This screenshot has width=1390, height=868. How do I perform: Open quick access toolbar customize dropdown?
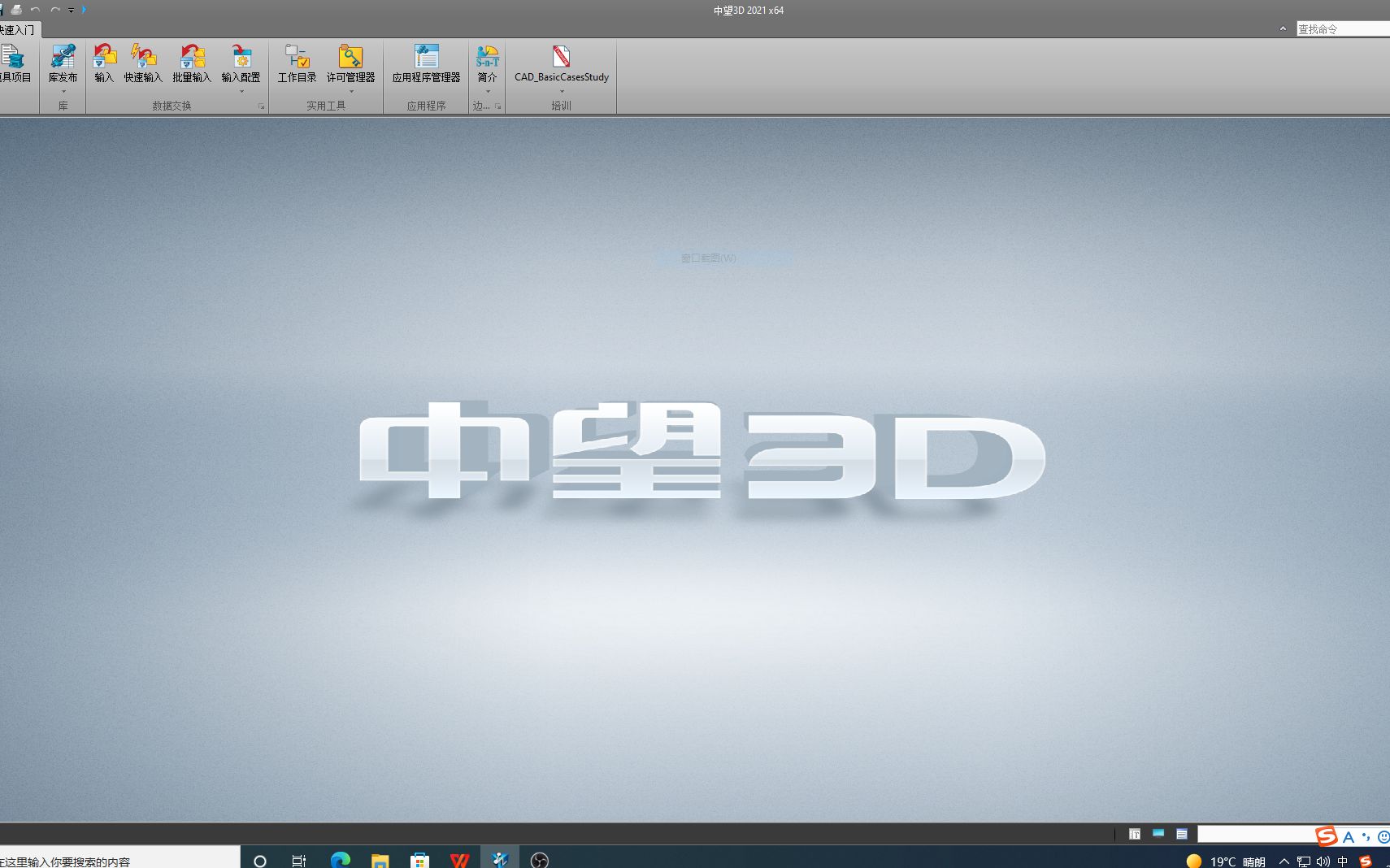tap(71, 11)
